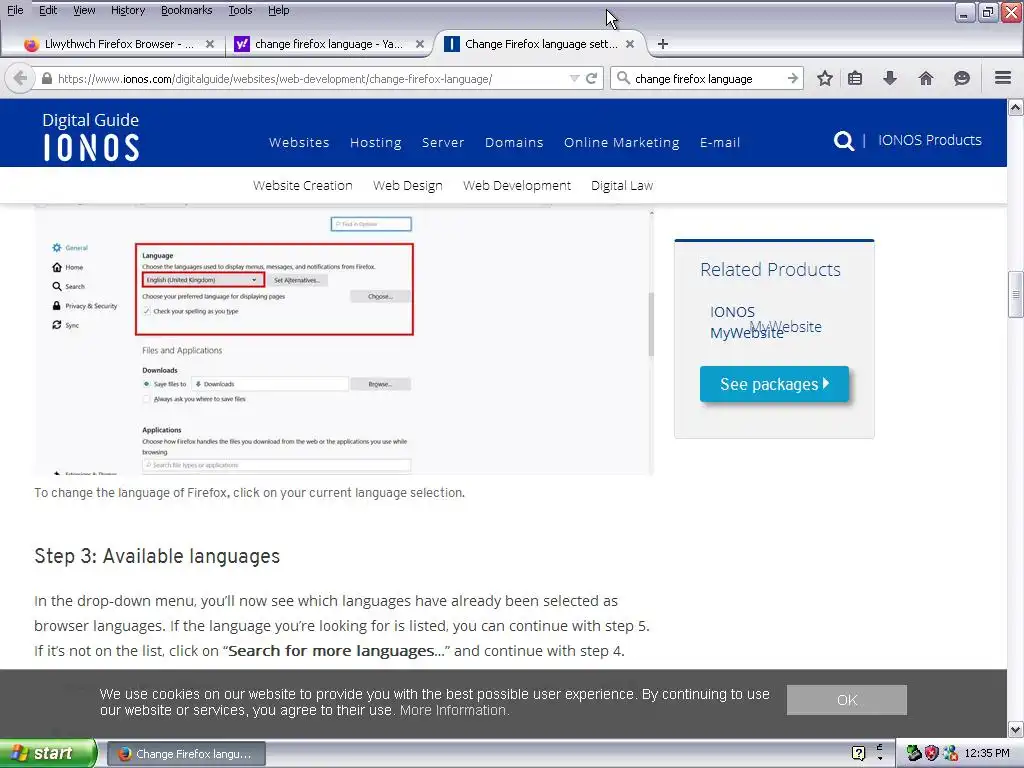The image size is (1024, 768).
Task: Reload the page with the refresh icon
Action: (x=592, y=78)
